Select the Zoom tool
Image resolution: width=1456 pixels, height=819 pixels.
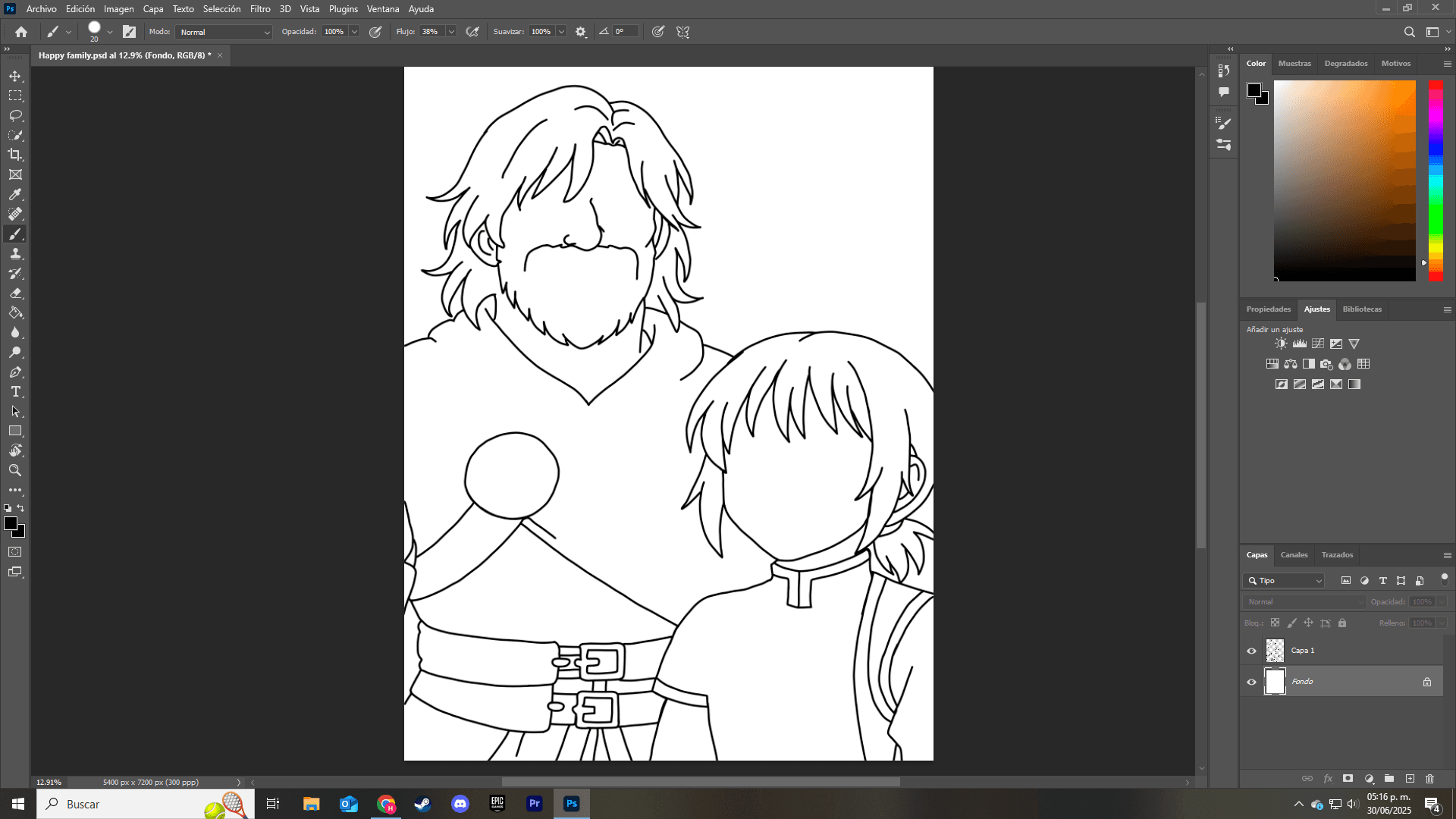[15, 470]
